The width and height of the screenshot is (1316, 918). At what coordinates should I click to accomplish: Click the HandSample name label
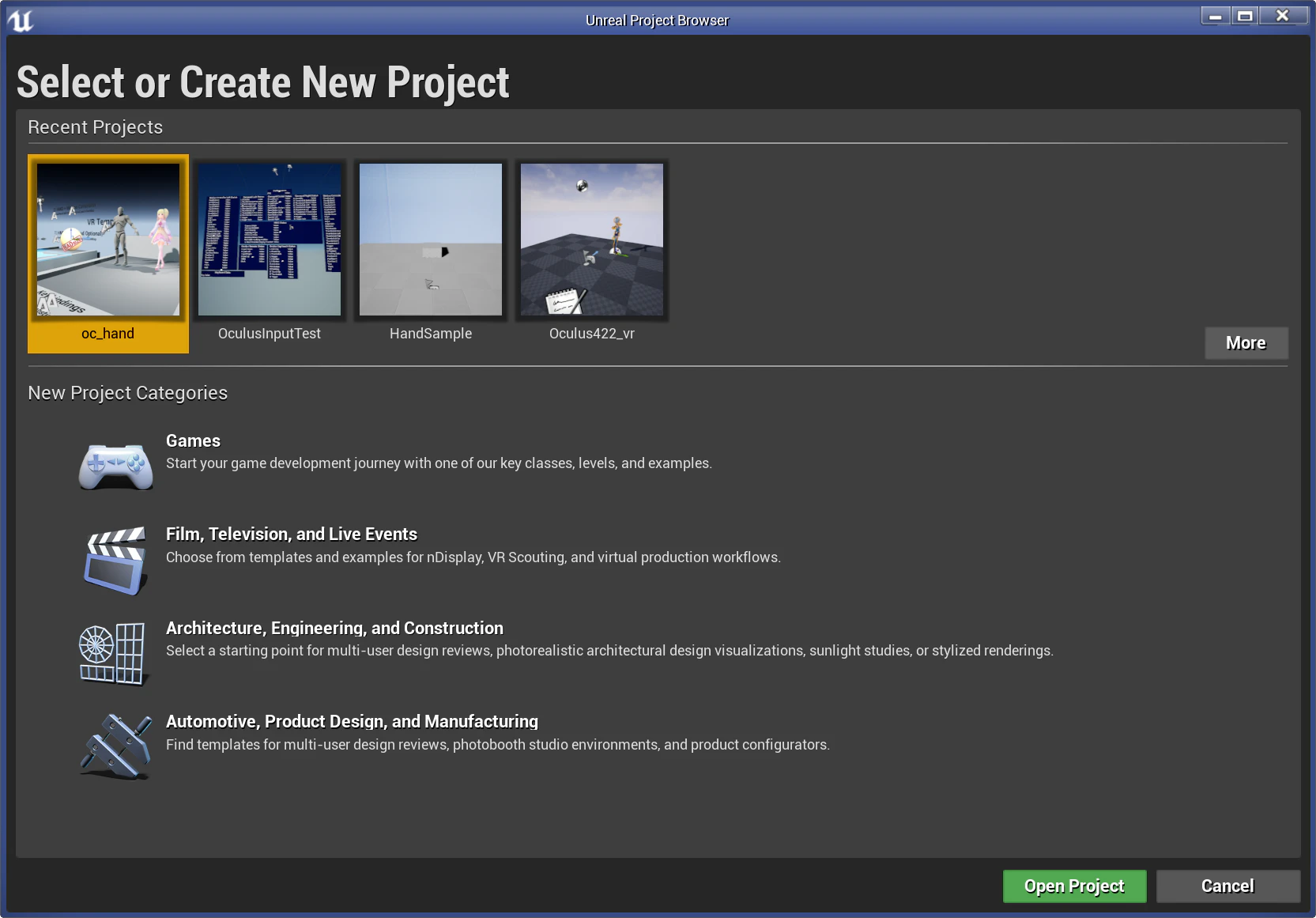[431, 334]
